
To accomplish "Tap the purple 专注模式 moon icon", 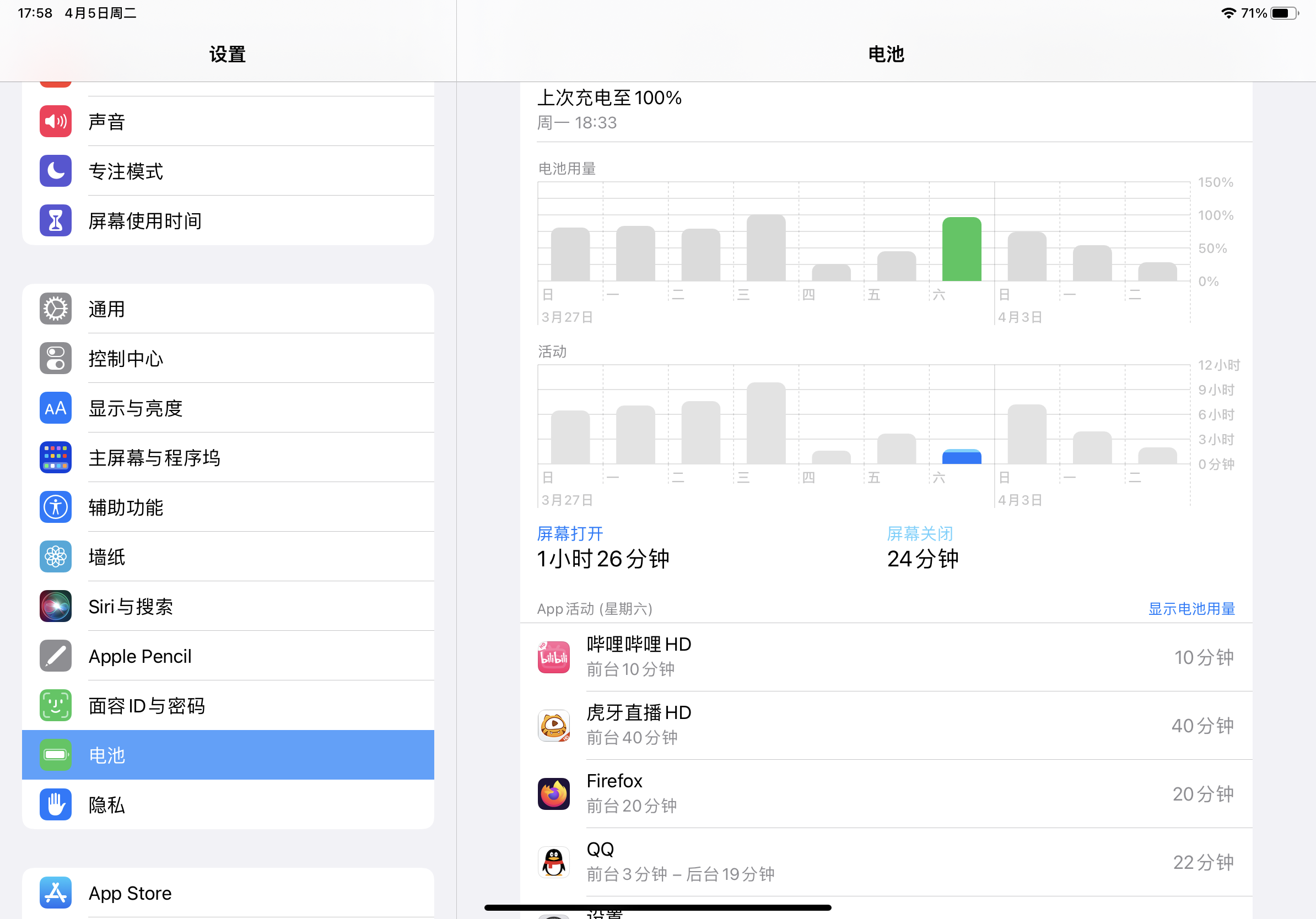I will click(56, 171).
